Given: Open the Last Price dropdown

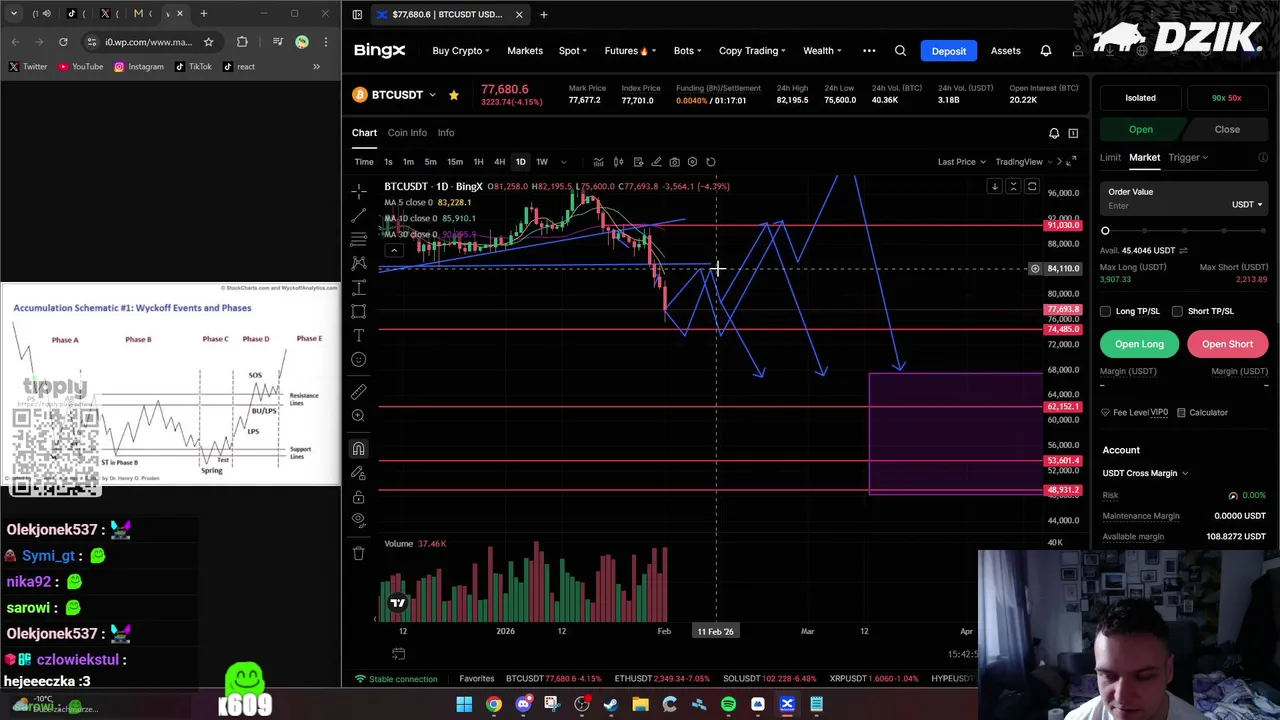Looking at the screenshot, I should (x=961, y=162).
